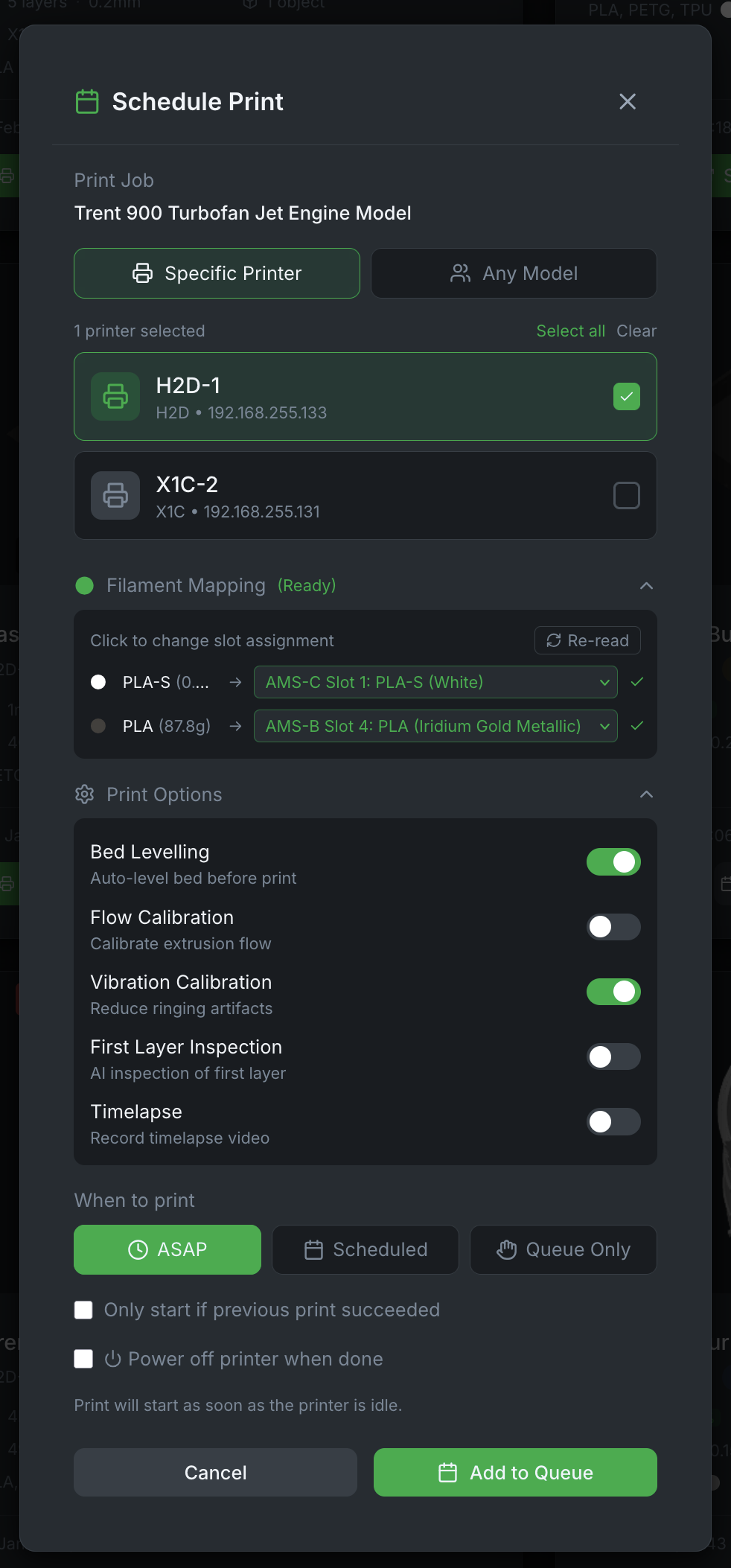The width and height of the screenshot is (731, 1568).
Task: Switch to the Any Model tab
Action: 514,273
